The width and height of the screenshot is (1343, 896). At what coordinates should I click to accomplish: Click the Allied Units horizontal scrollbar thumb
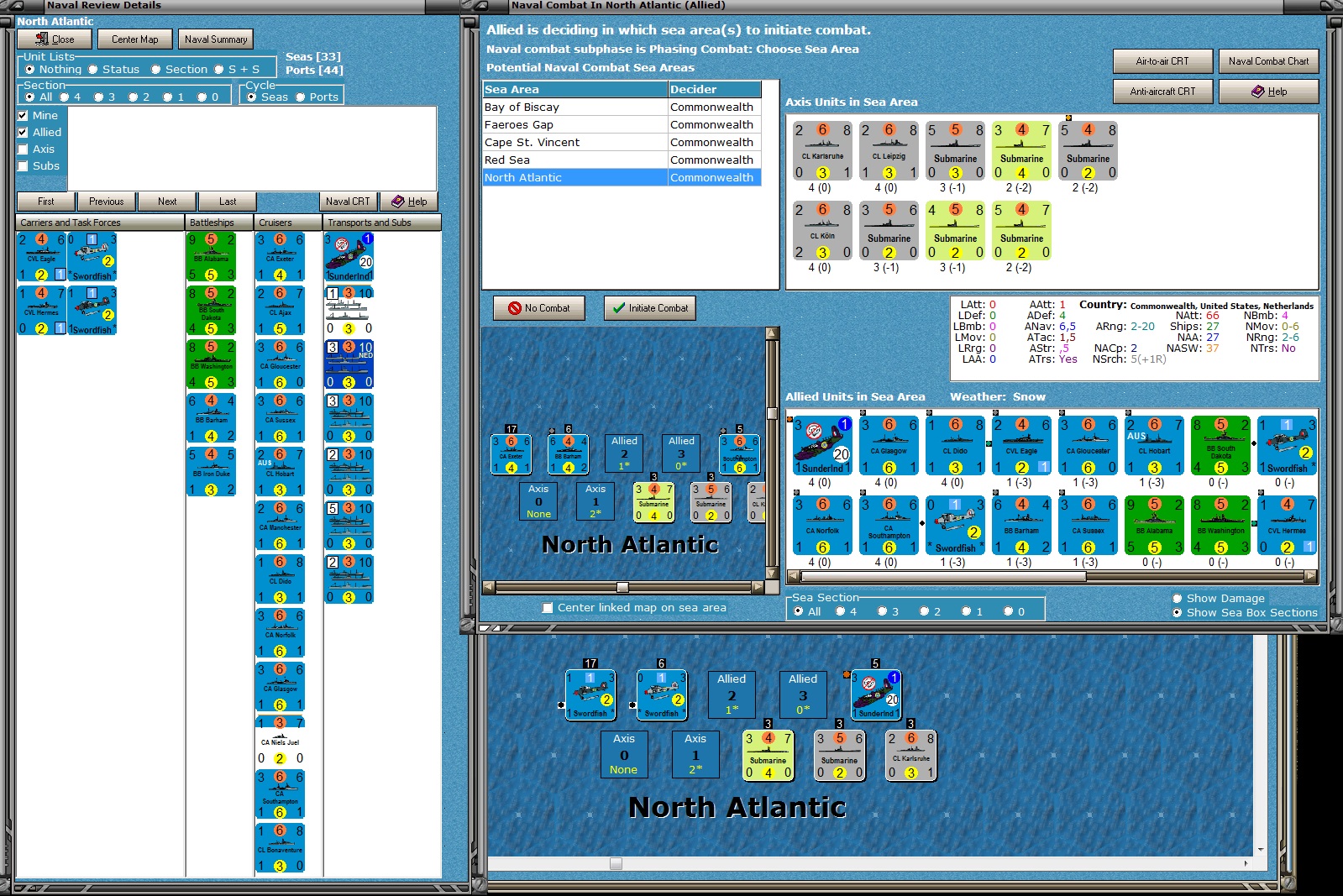[943, 577]
